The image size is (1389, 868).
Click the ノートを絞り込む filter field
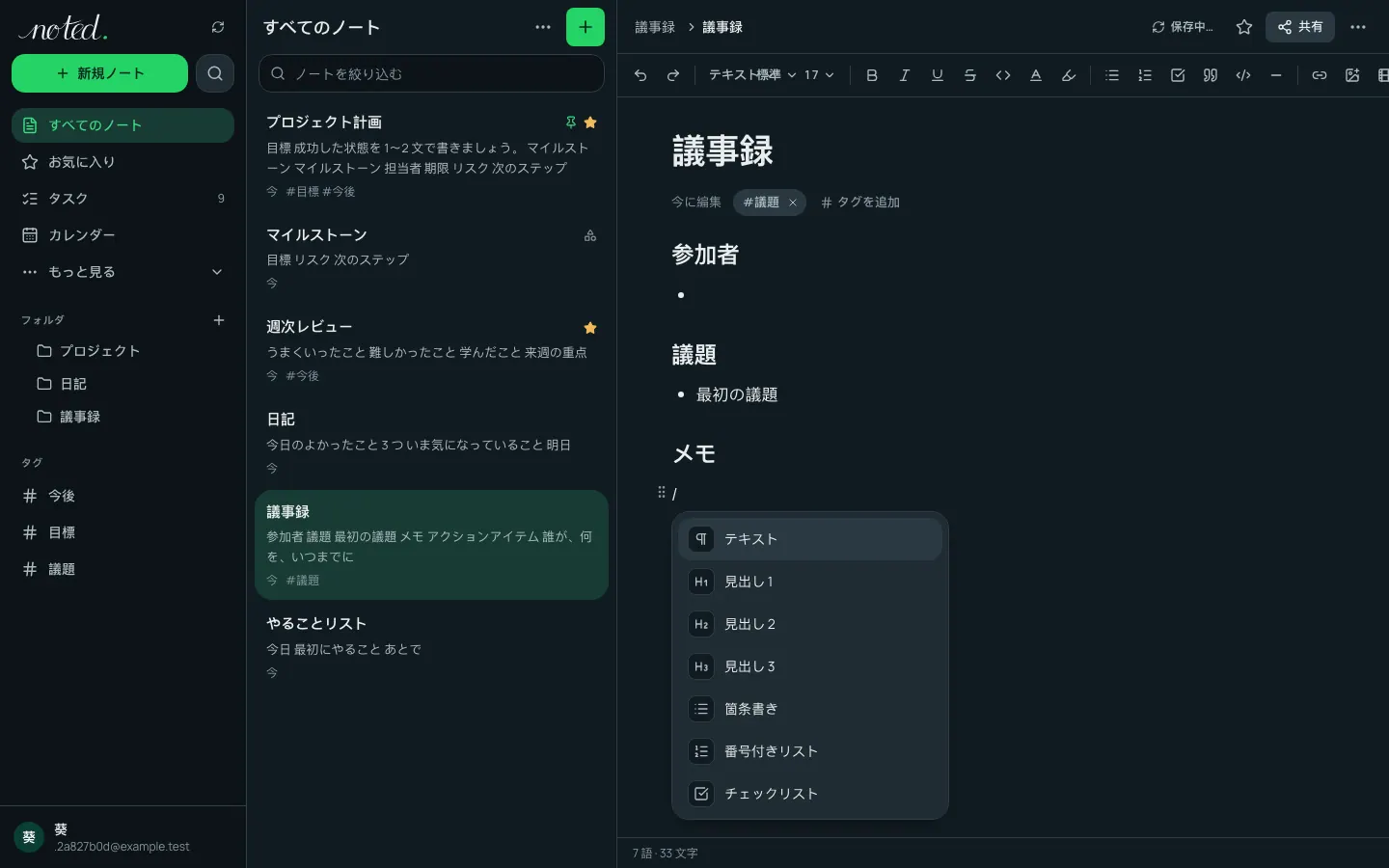(x=431, y=73)
